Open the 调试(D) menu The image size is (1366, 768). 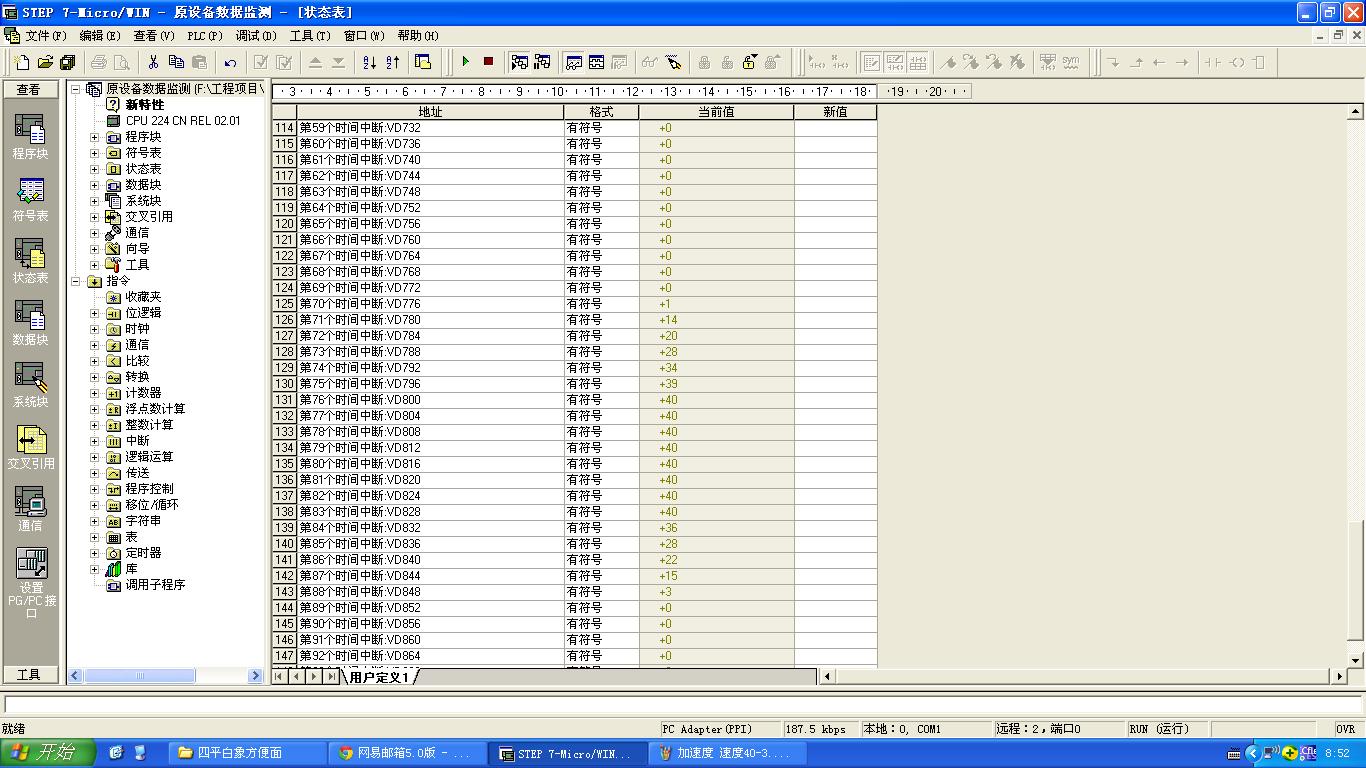(256, 36)
